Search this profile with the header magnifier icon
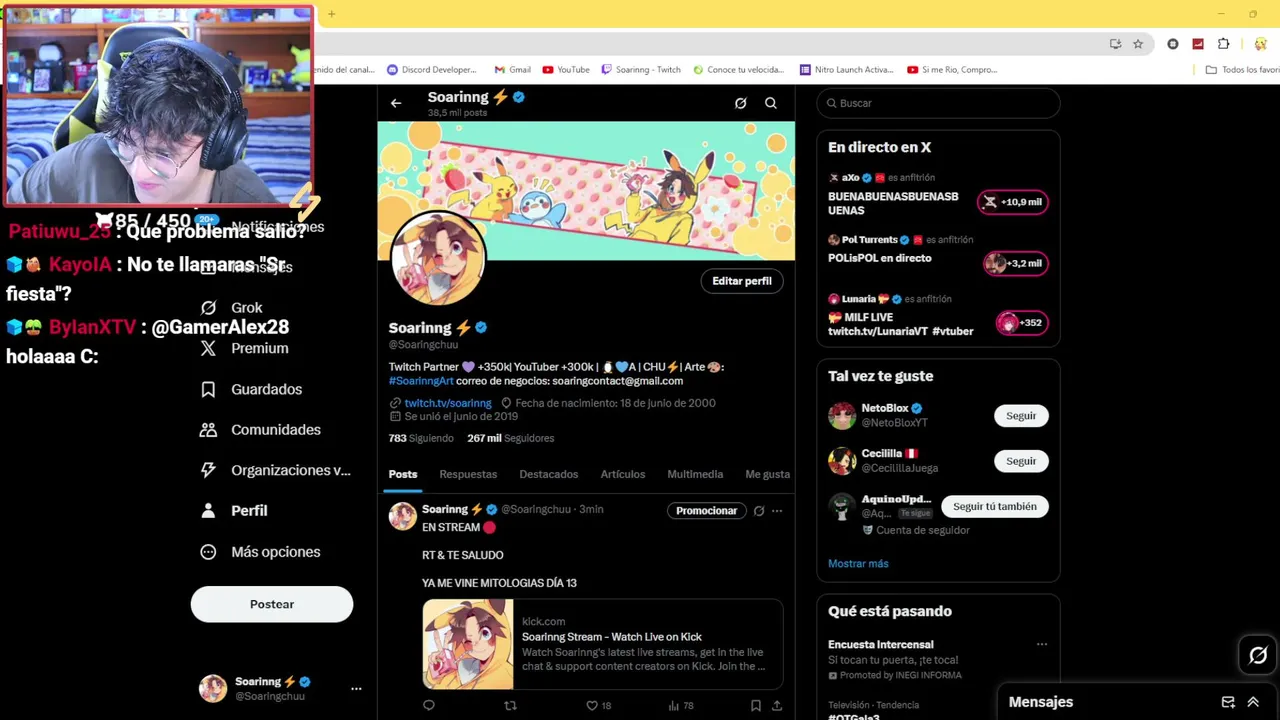Image resolution: width=1280 pixels, height=720 pixels. pos(771,103)
